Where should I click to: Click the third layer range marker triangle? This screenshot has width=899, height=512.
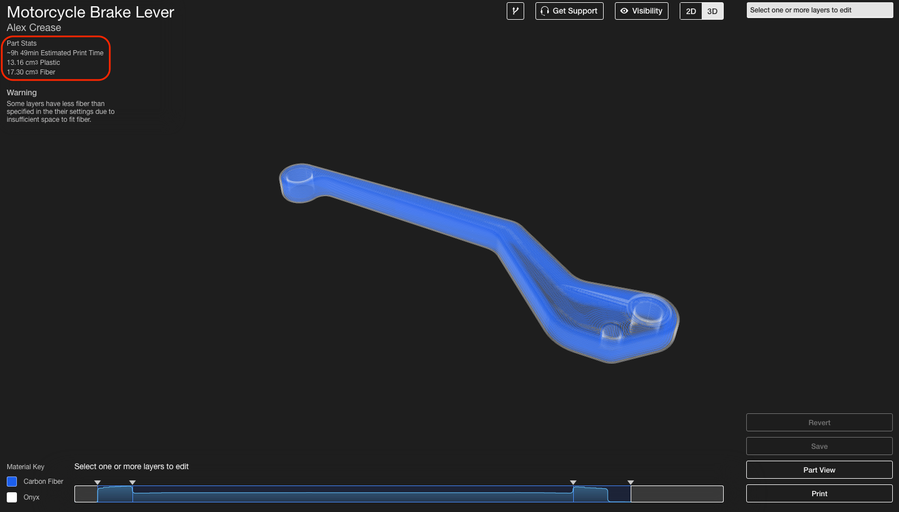pyautogui.click(x=573, y=483)
